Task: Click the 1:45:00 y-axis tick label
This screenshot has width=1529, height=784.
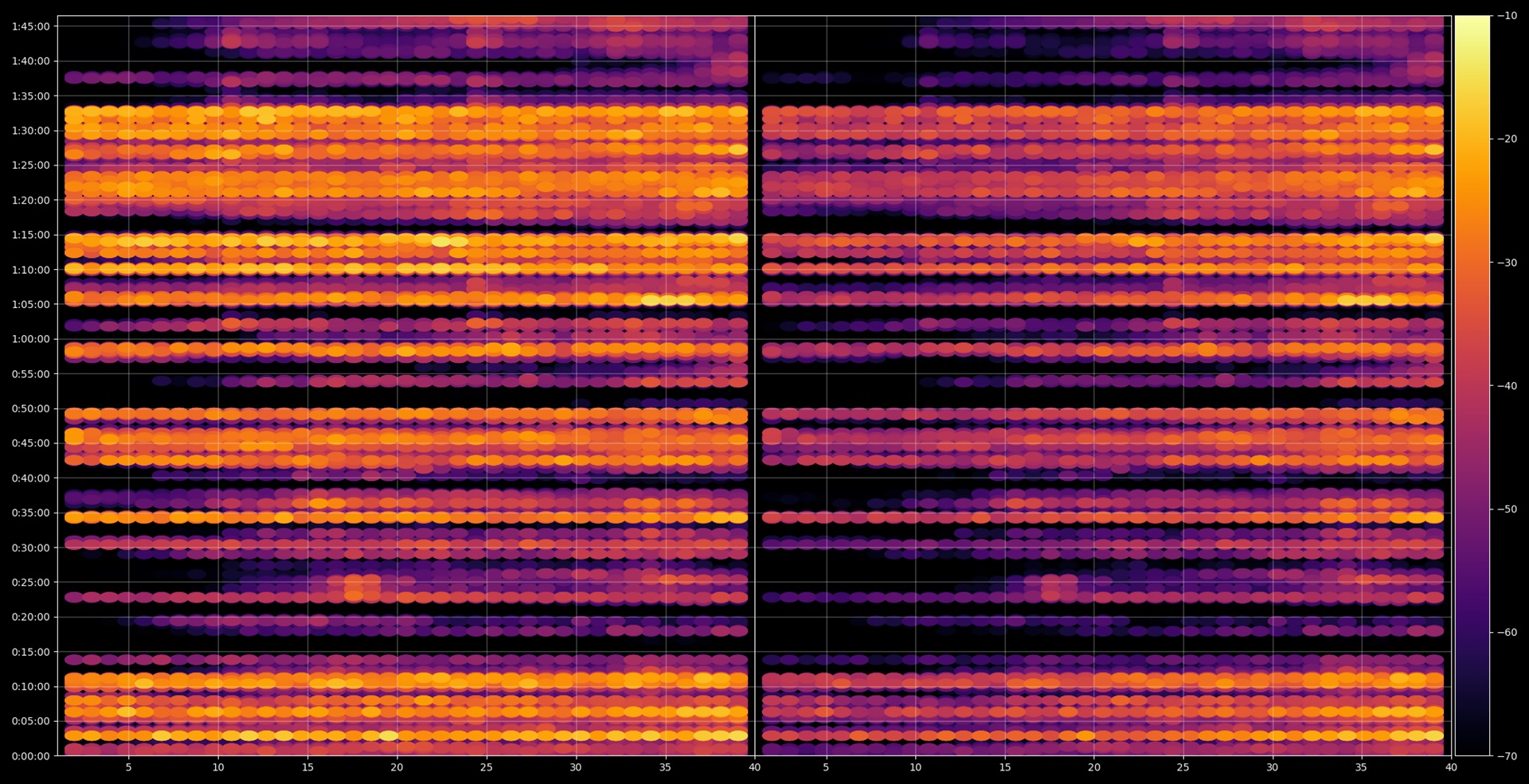Action: (30, 26)
